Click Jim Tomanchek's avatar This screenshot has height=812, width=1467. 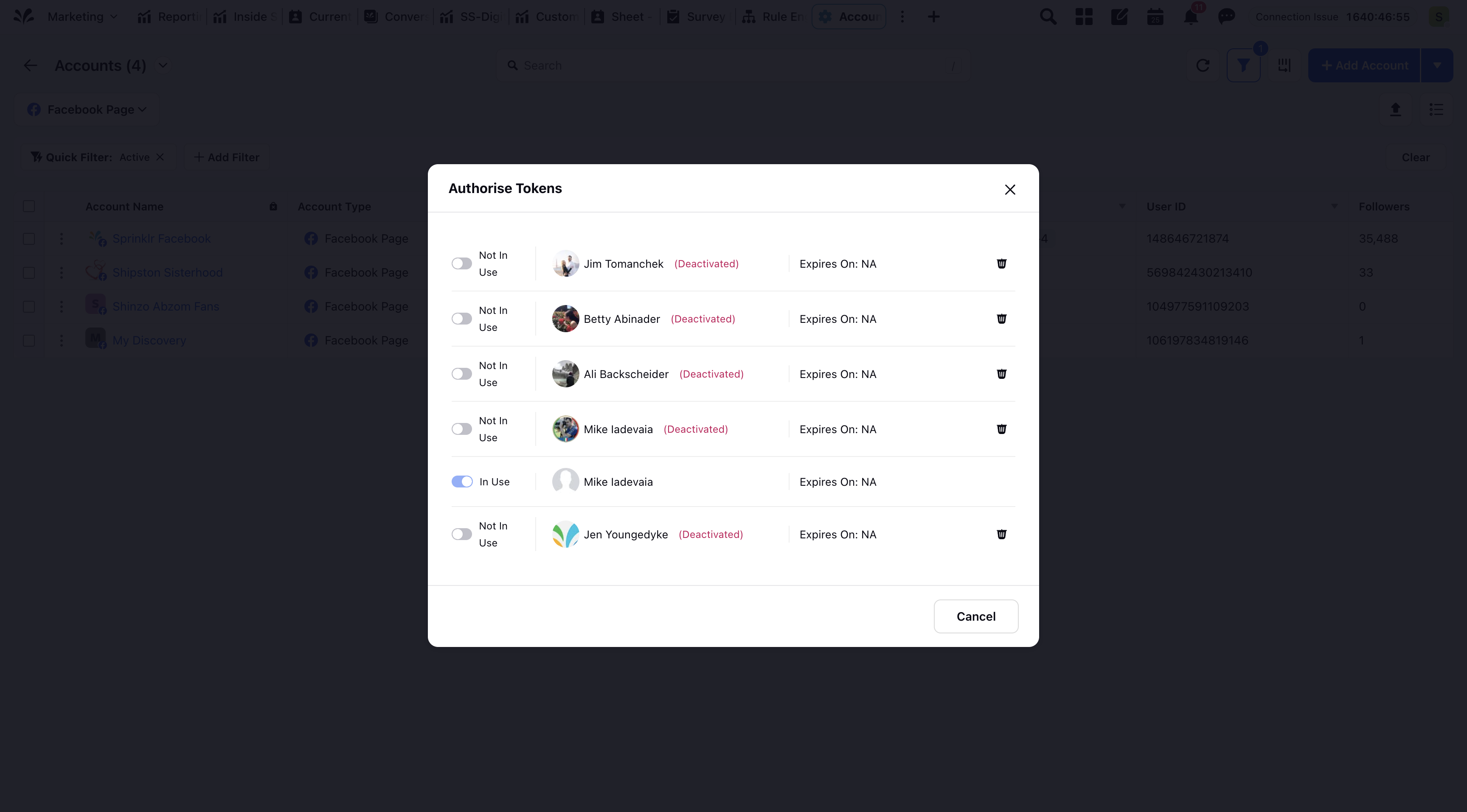pyautogui.click(x=565, y=263)
